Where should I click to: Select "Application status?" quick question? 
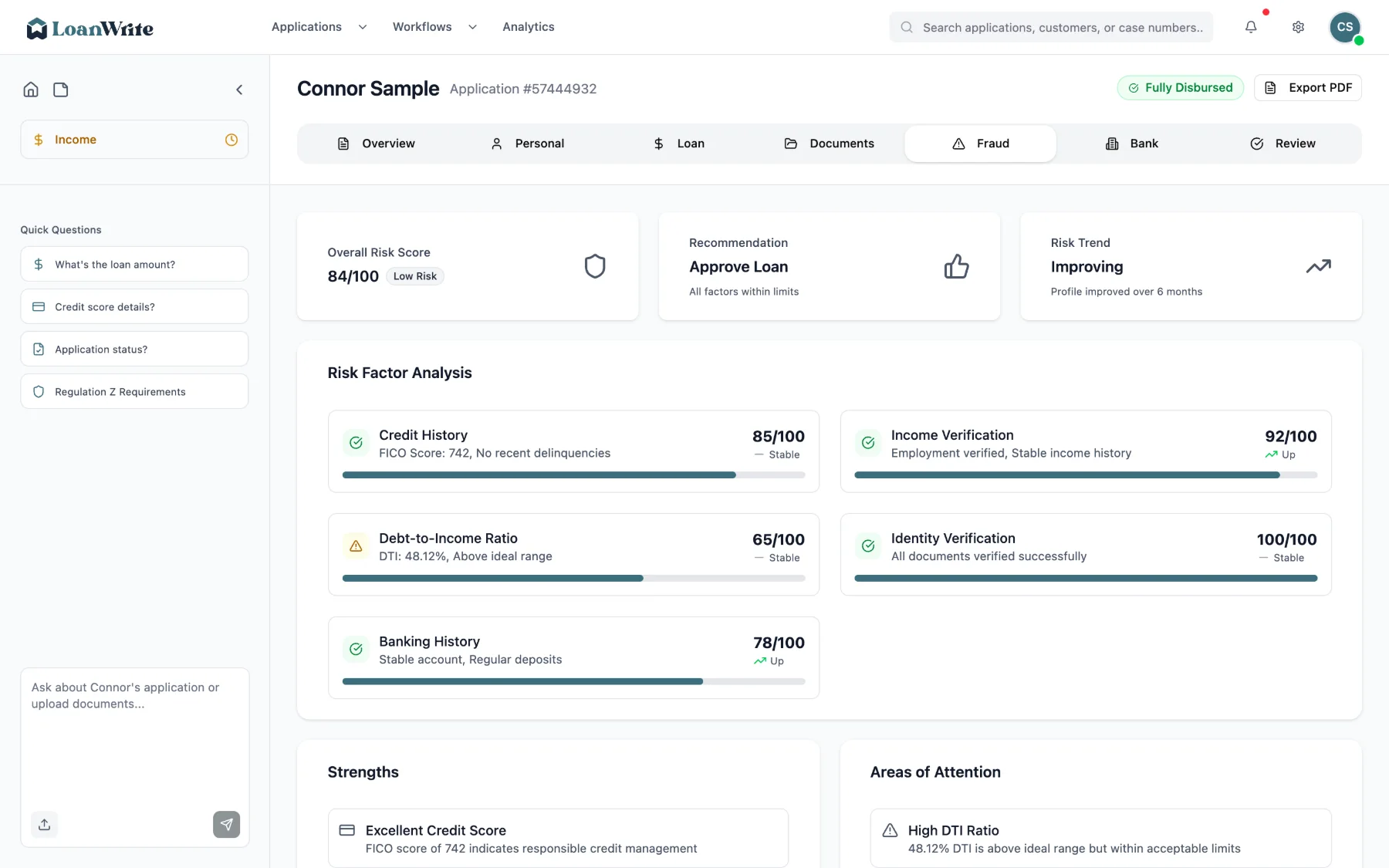(x=134, y=349)
